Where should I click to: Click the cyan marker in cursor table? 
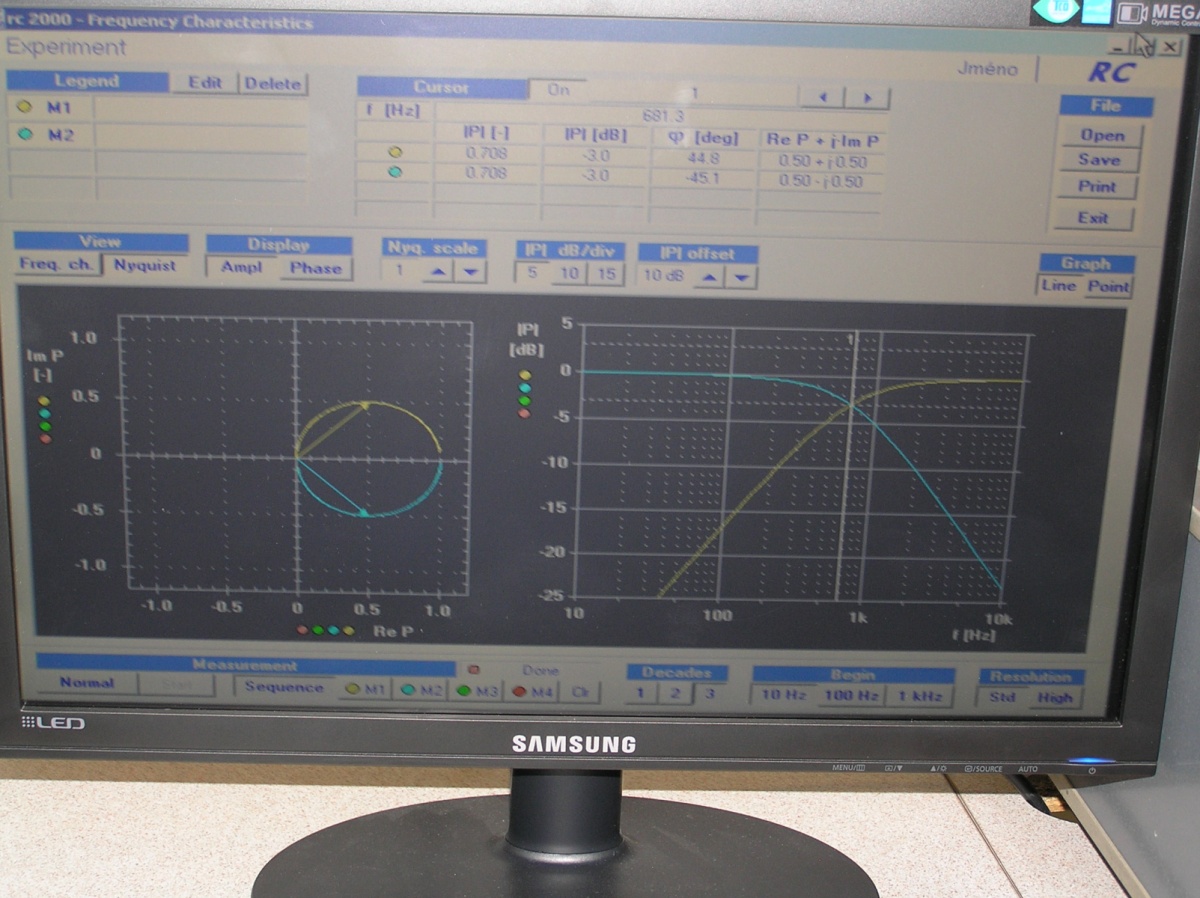(x=395, y=172)
